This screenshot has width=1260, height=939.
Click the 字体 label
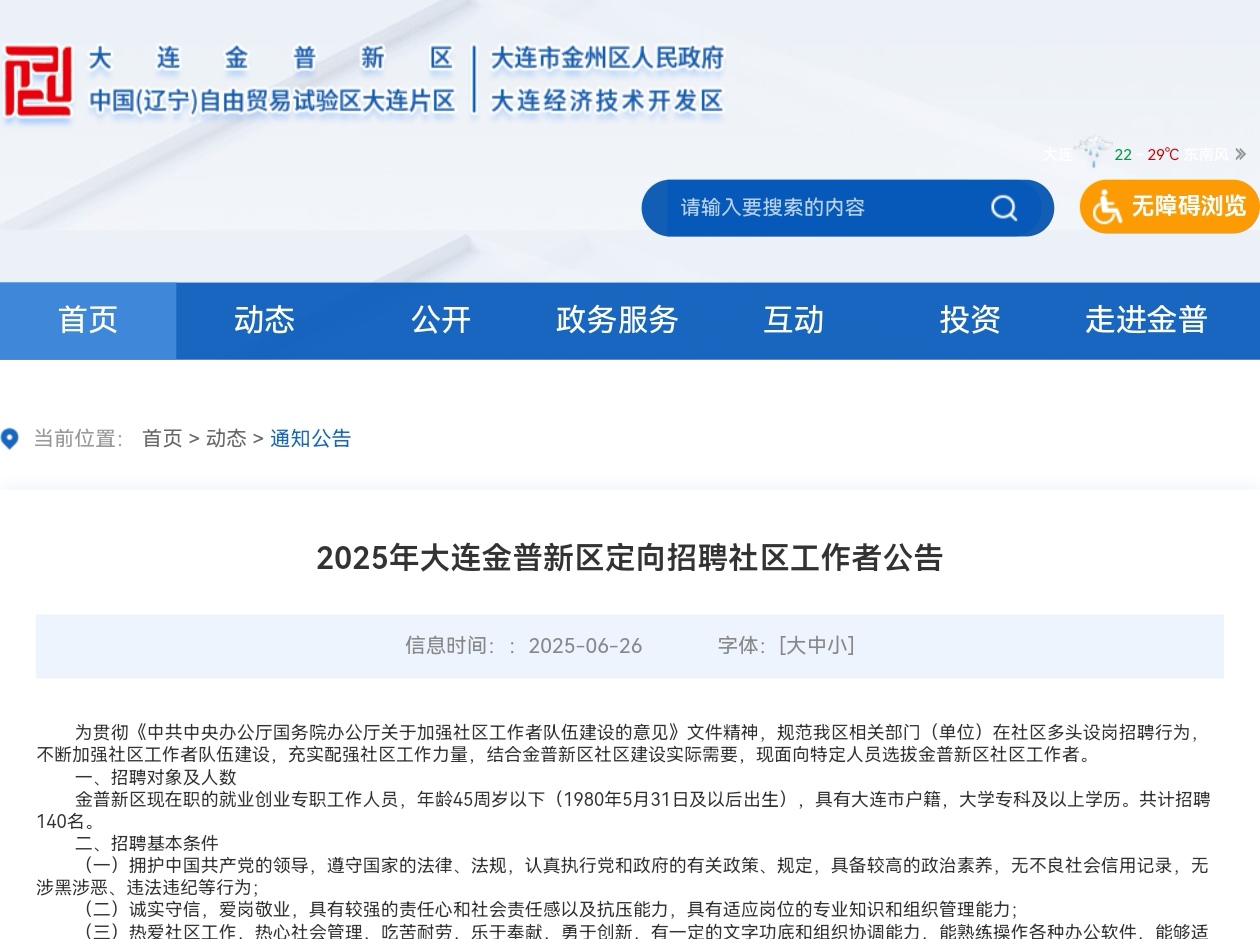(x=742, y=646)
